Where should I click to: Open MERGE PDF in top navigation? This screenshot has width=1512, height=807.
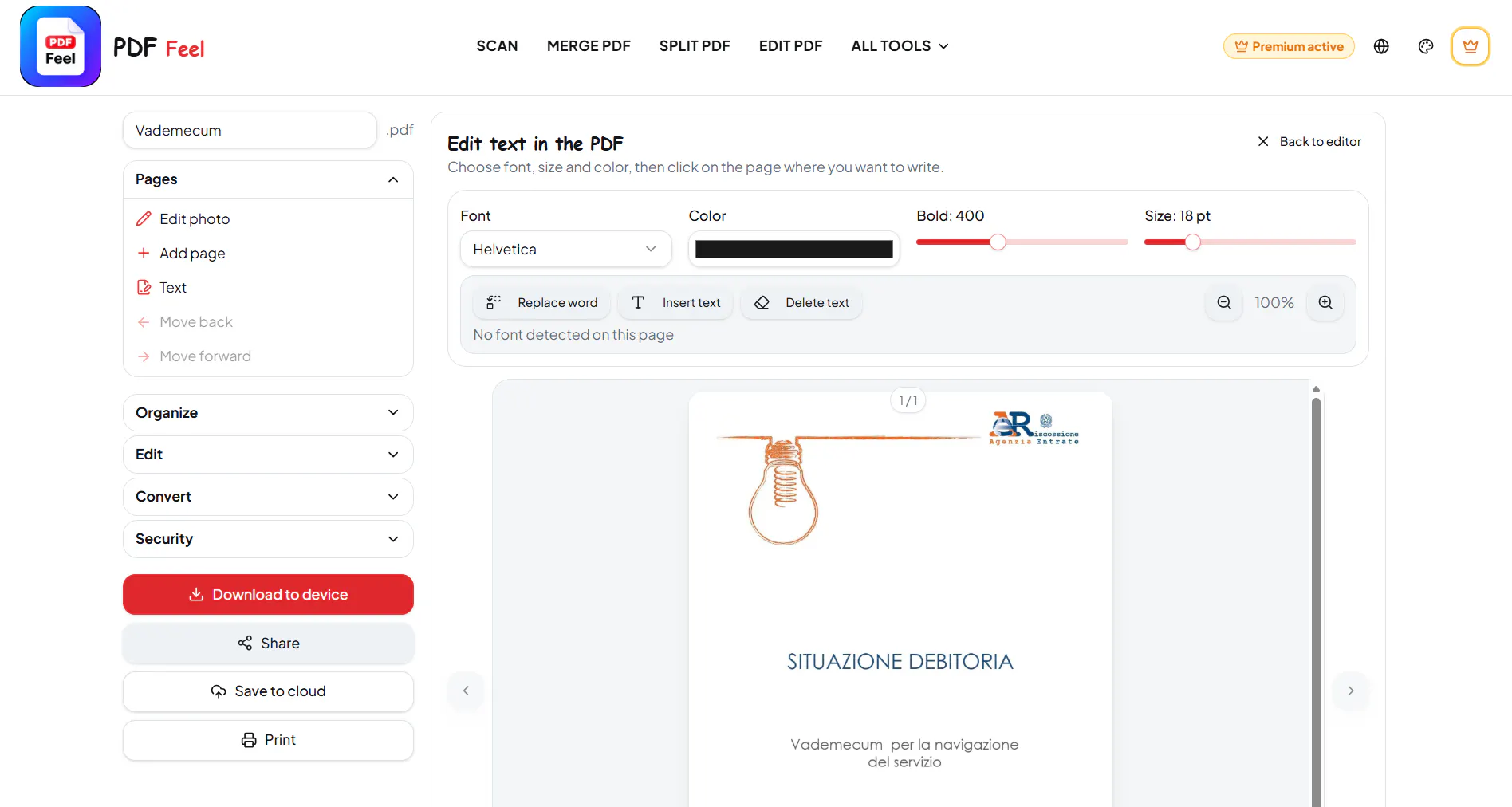589,46
